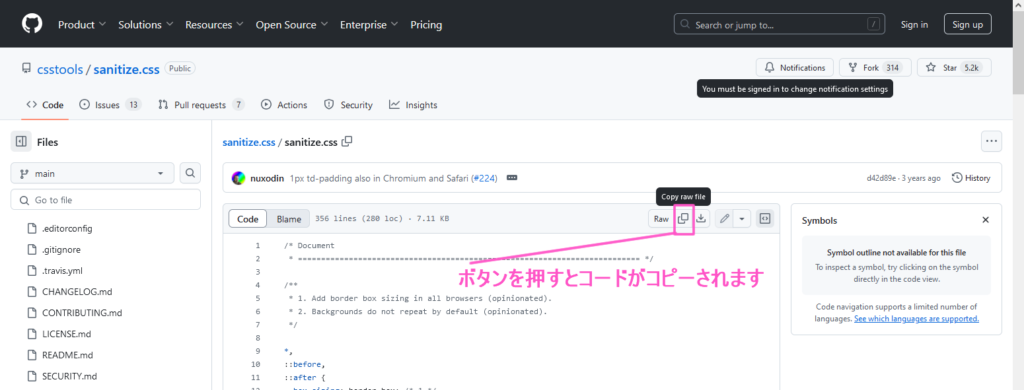Click the Sign in link
The image size is (1024, 390).
(914, 25)
